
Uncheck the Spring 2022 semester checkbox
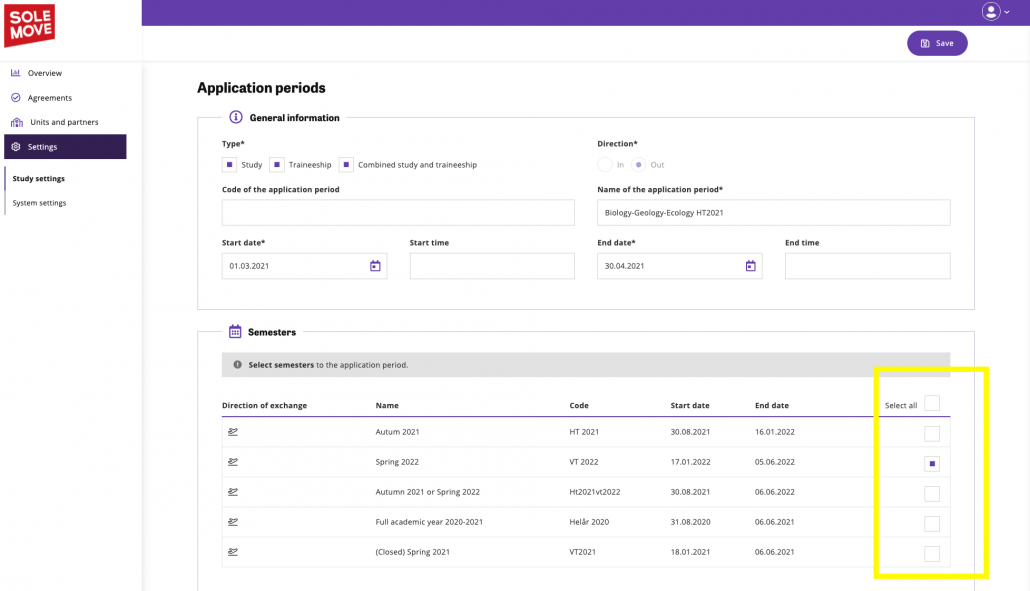click(x=932, y=464)
